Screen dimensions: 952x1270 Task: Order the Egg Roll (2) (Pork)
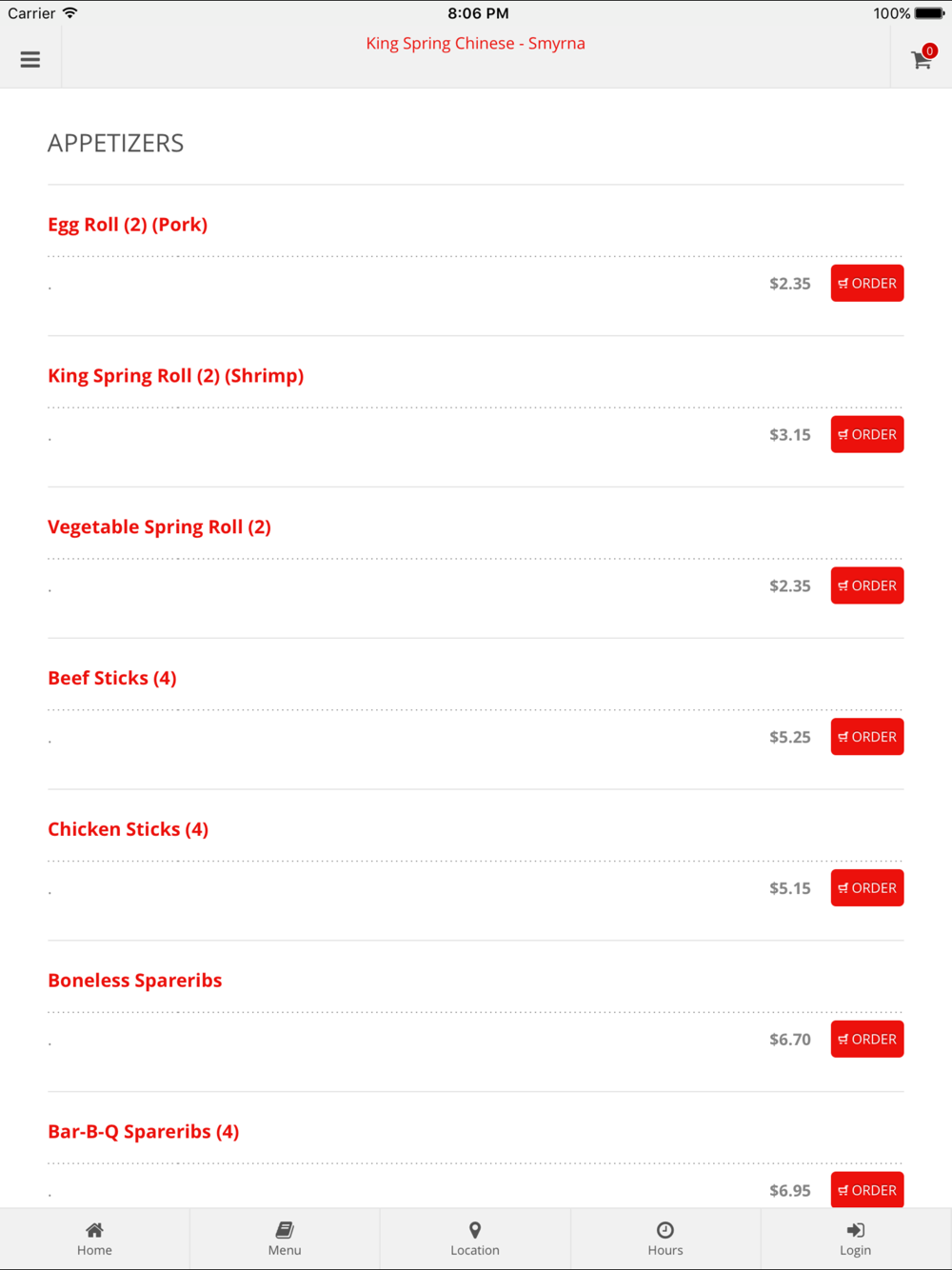pyautogui.click(x=867, y=283)
